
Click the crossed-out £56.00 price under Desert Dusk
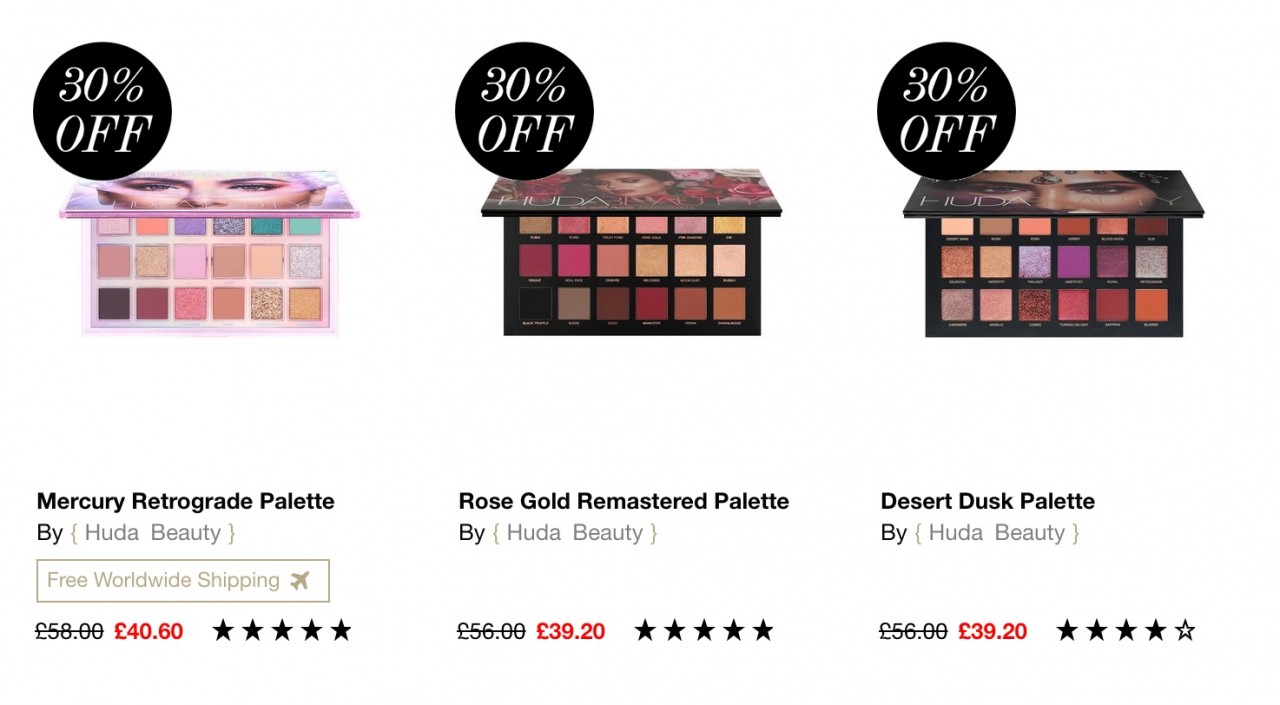click(911, 631)
